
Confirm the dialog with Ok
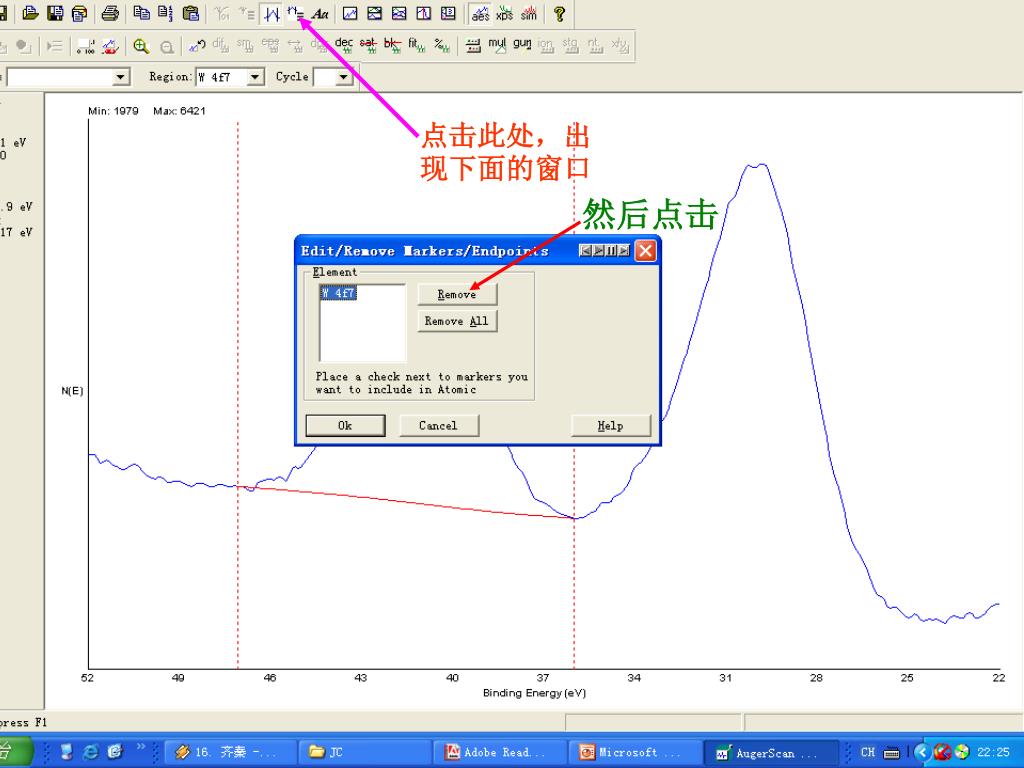(344, 426)
